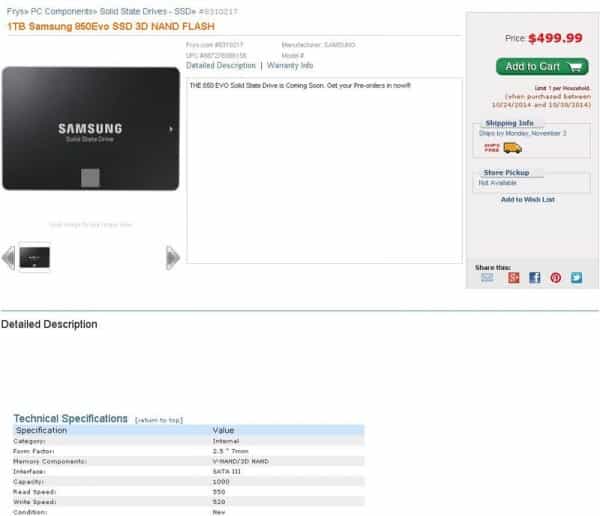Select the Samsung SSD thumbnail image

tap(34, 257)
